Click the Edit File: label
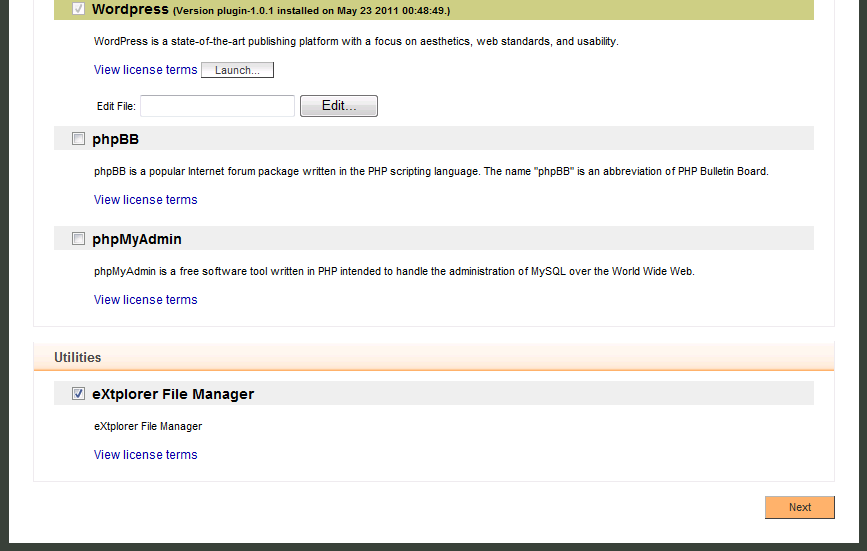 [x=116, y=106]
